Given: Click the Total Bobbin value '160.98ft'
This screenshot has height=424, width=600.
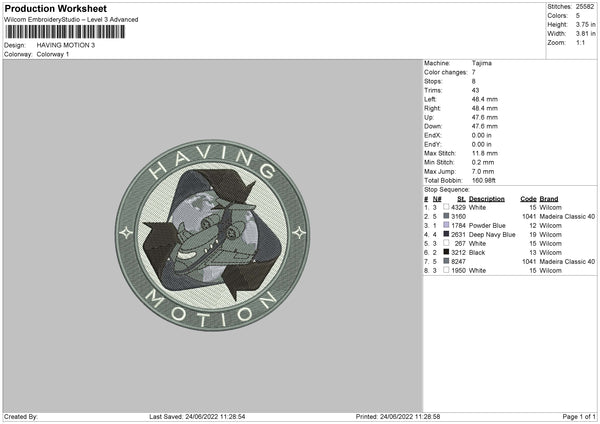Looking at the screenshot, I should pos(484,181).
